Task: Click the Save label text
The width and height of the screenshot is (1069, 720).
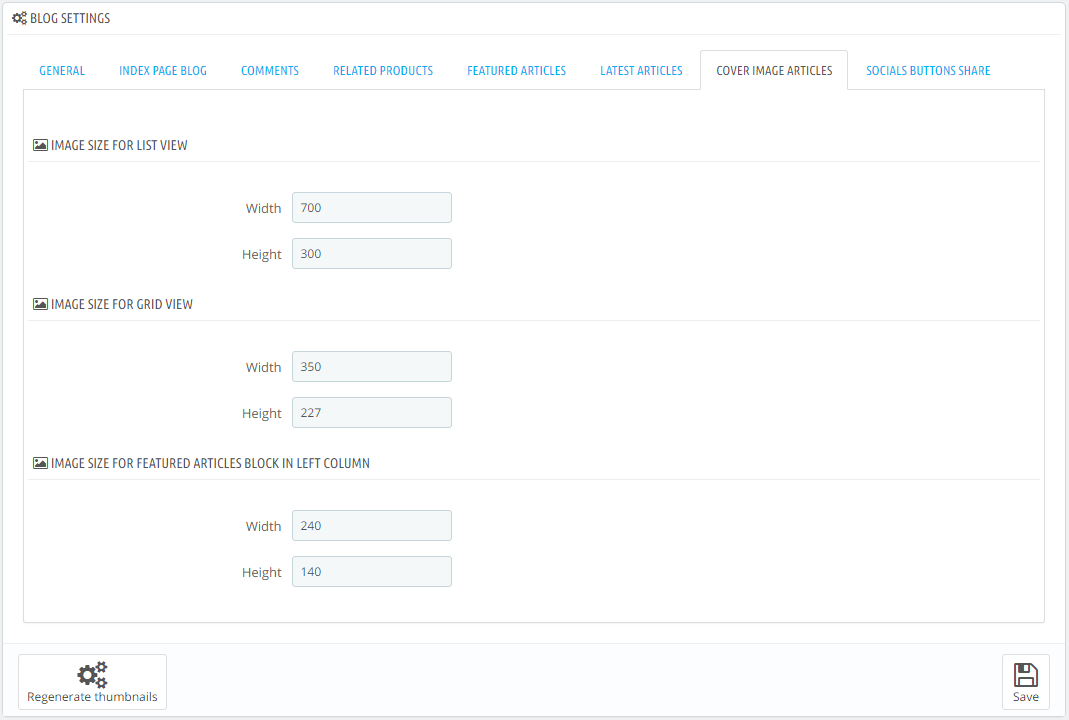Action: tap(1025, 697)
